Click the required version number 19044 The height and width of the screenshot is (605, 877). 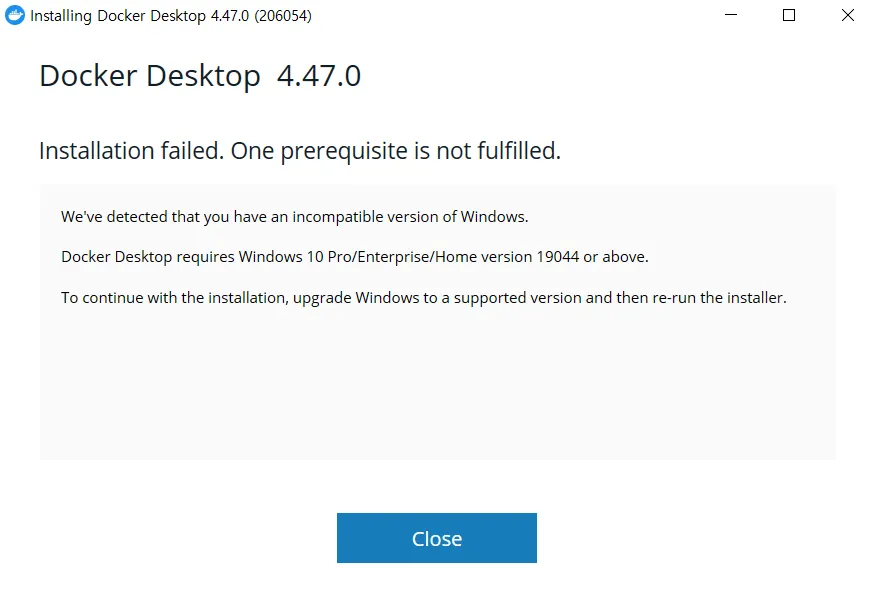(558, 257)
